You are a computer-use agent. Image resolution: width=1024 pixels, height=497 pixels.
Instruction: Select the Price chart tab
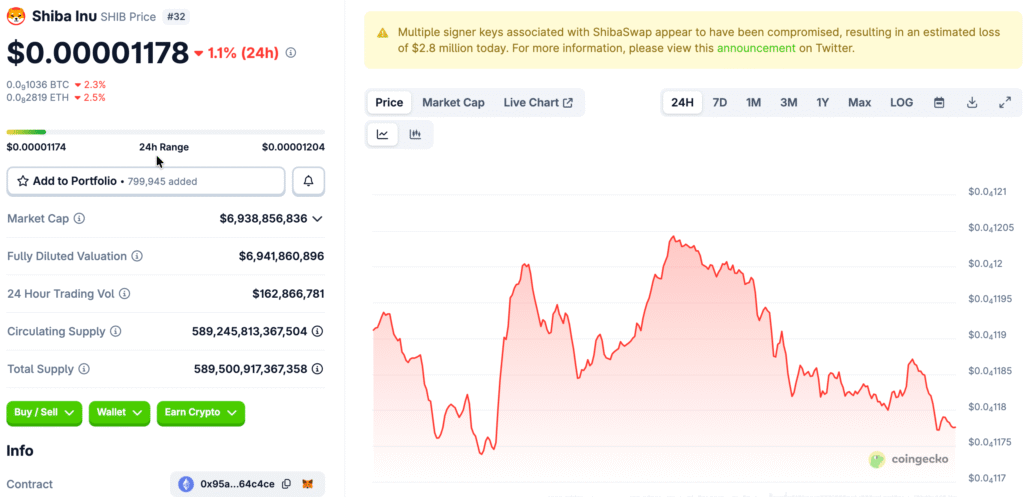coord(389,103)
